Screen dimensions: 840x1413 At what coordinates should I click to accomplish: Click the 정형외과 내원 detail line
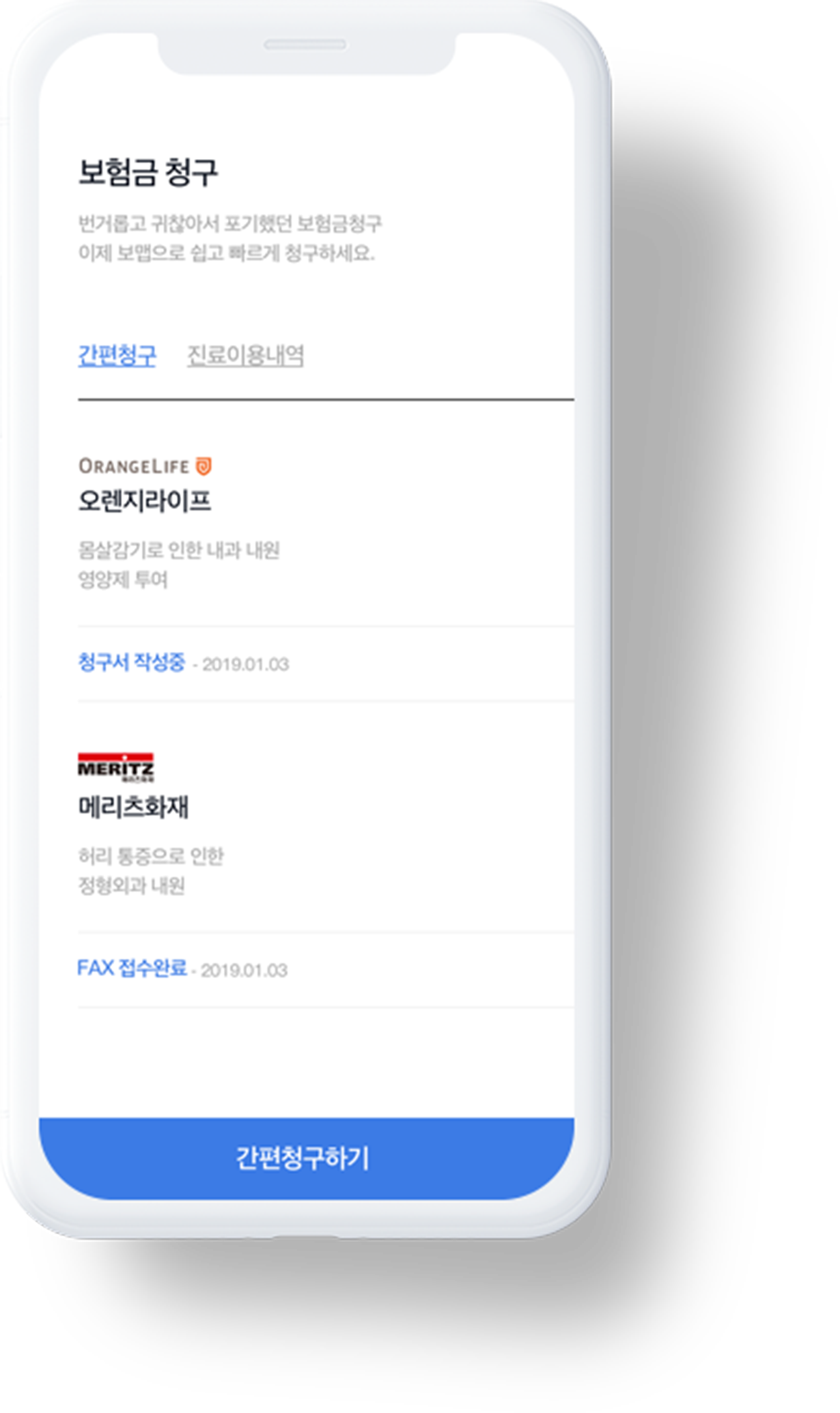click(132, 886)
